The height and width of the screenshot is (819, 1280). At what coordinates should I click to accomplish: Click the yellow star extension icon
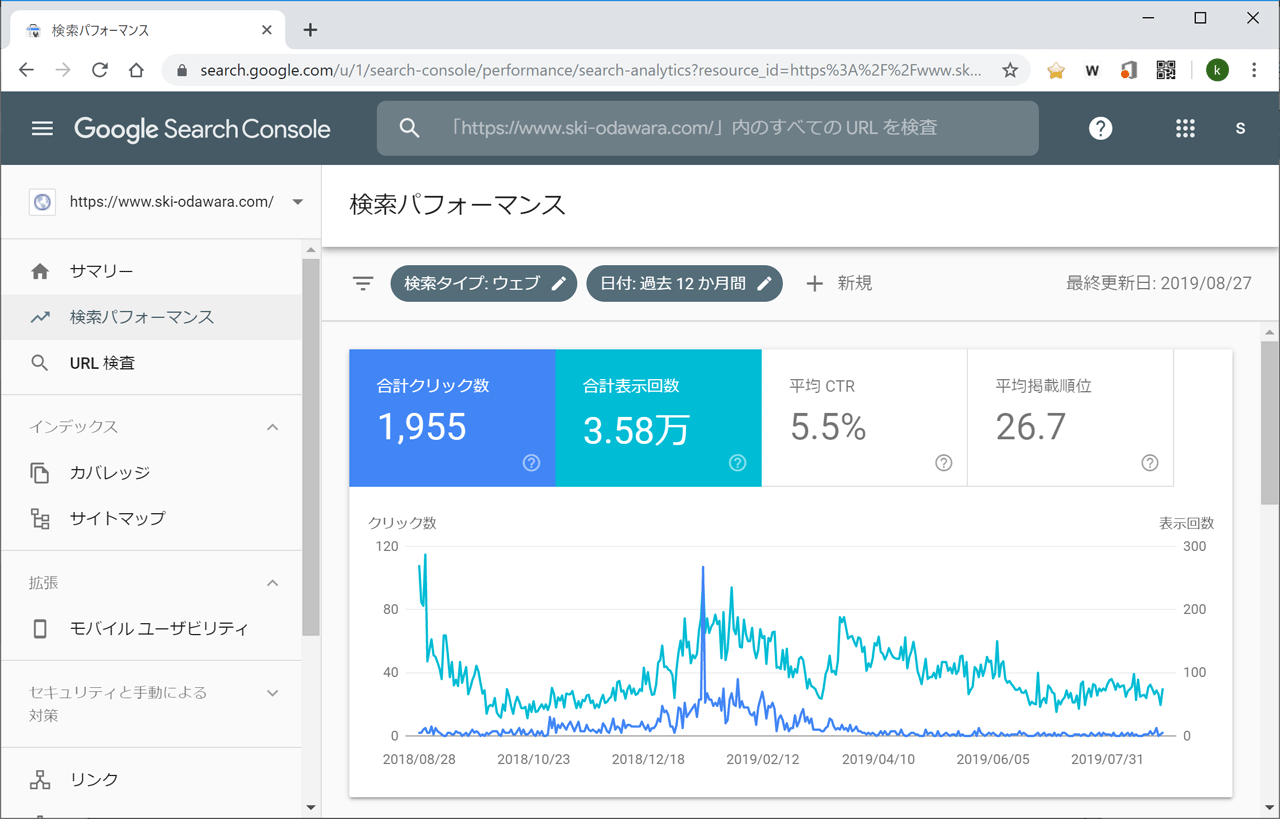pos(1056,70)
